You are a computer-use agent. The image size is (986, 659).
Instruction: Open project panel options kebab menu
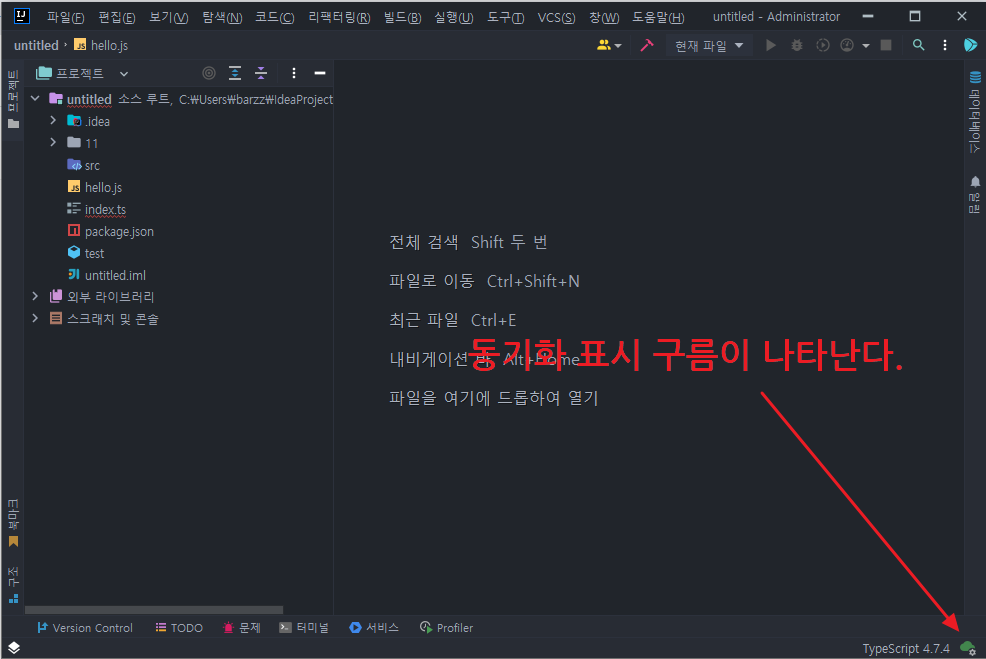coord(294,74)
